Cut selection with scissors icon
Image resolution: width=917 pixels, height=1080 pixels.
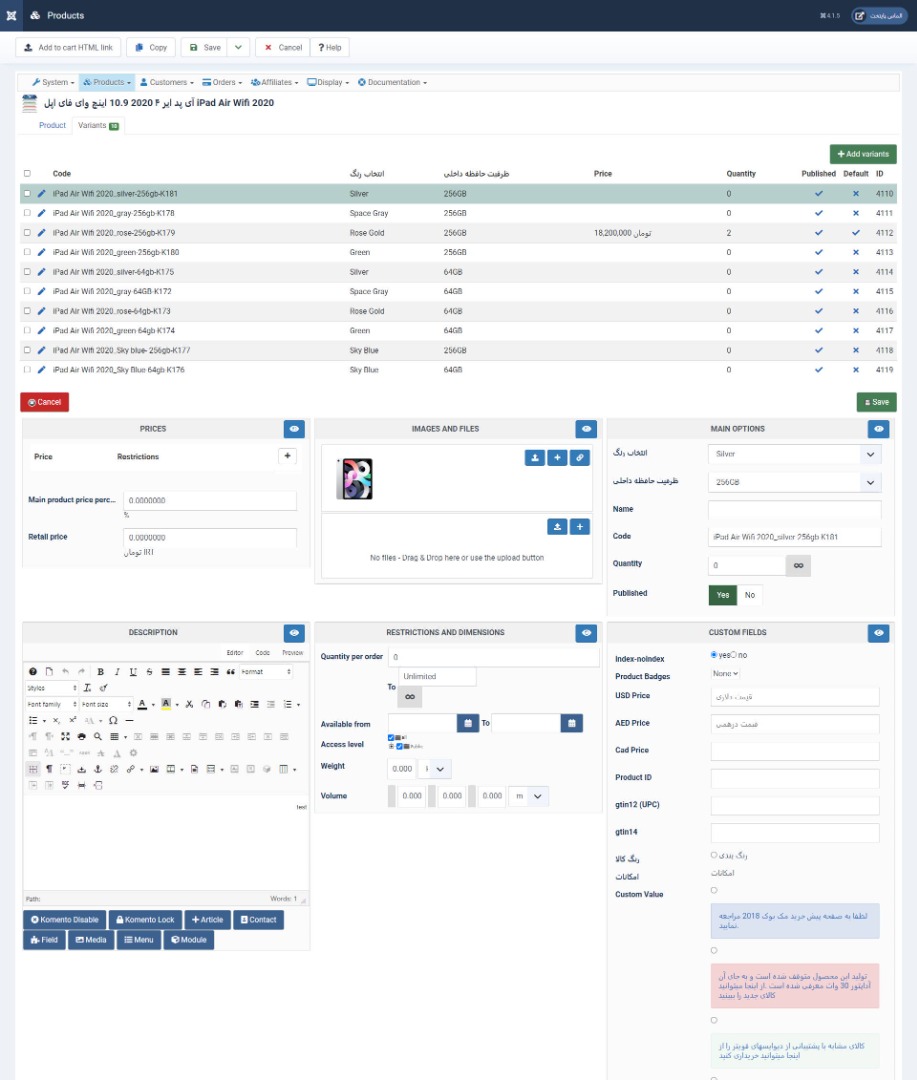pos(189,704)
